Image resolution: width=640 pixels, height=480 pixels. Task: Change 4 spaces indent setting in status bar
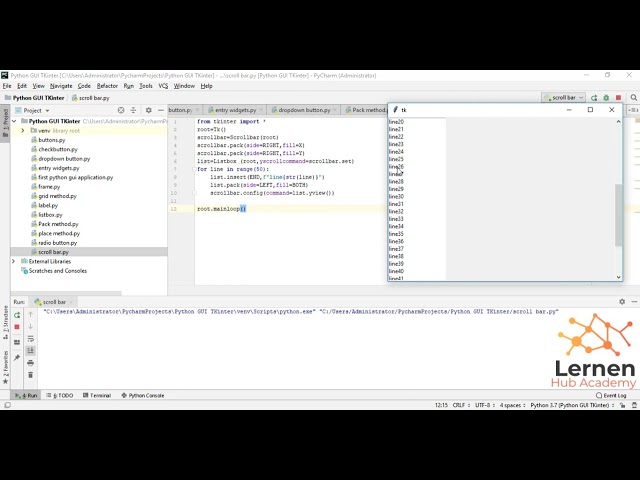(x=512, y=405)
